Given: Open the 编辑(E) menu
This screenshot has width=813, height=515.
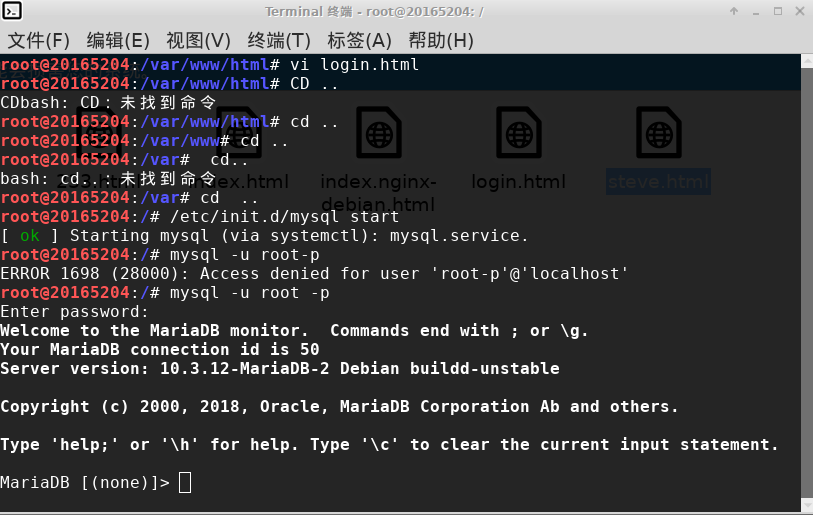Looking at the screenshot, I should coord(118,40).
